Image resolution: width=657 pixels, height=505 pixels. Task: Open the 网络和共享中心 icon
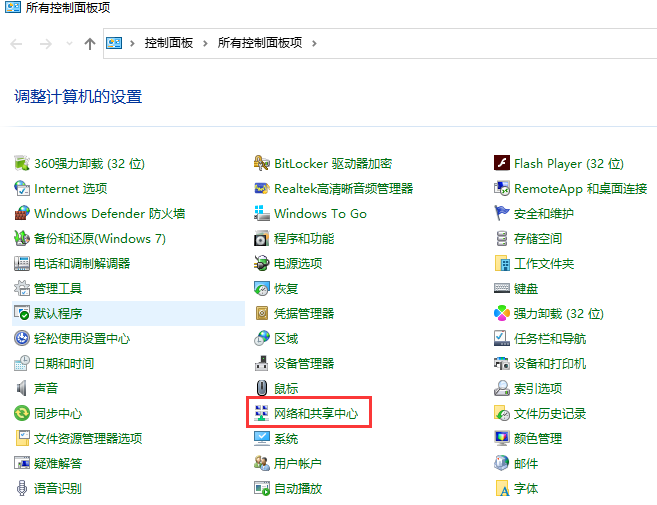point(262,413)
